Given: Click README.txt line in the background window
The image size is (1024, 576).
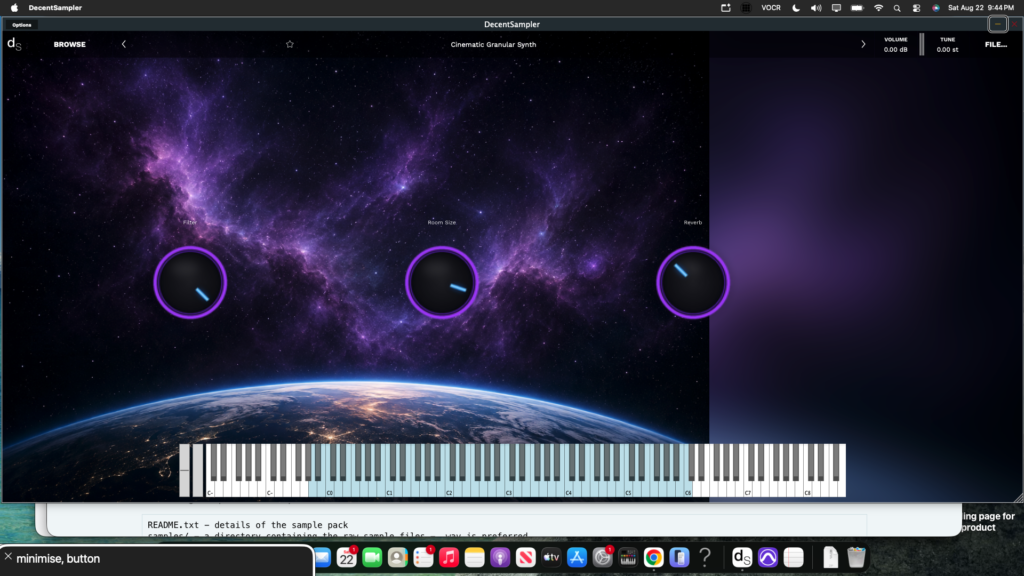Looking at the screenshot, I should (248, 524).
